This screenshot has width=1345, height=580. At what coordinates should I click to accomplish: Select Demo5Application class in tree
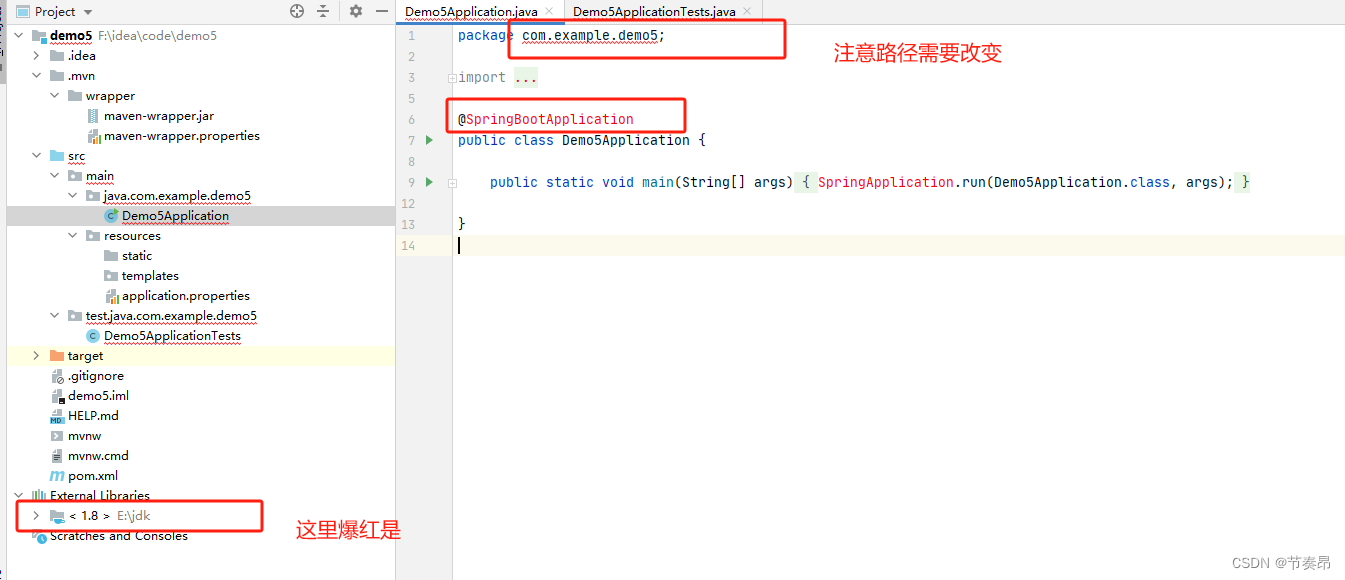click(x=175, y=216)
